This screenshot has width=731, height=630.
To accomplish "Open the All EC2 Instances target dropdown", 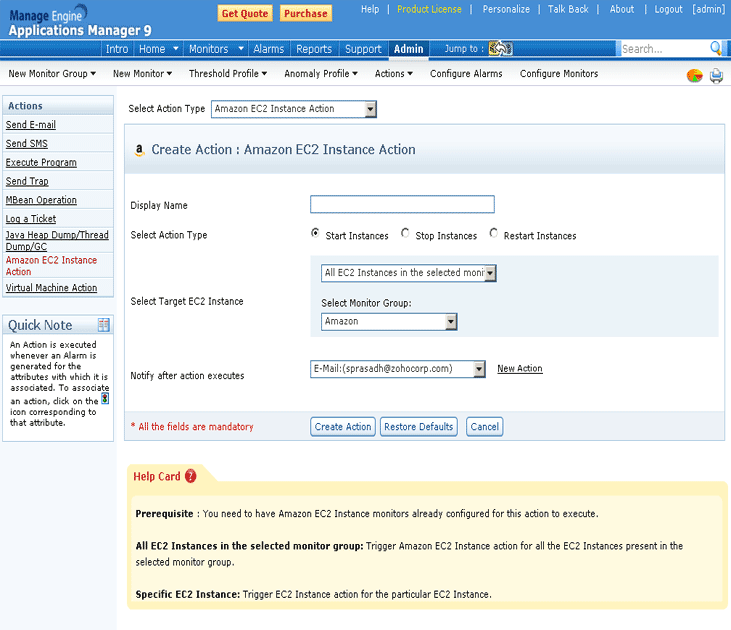I will 408,273.
